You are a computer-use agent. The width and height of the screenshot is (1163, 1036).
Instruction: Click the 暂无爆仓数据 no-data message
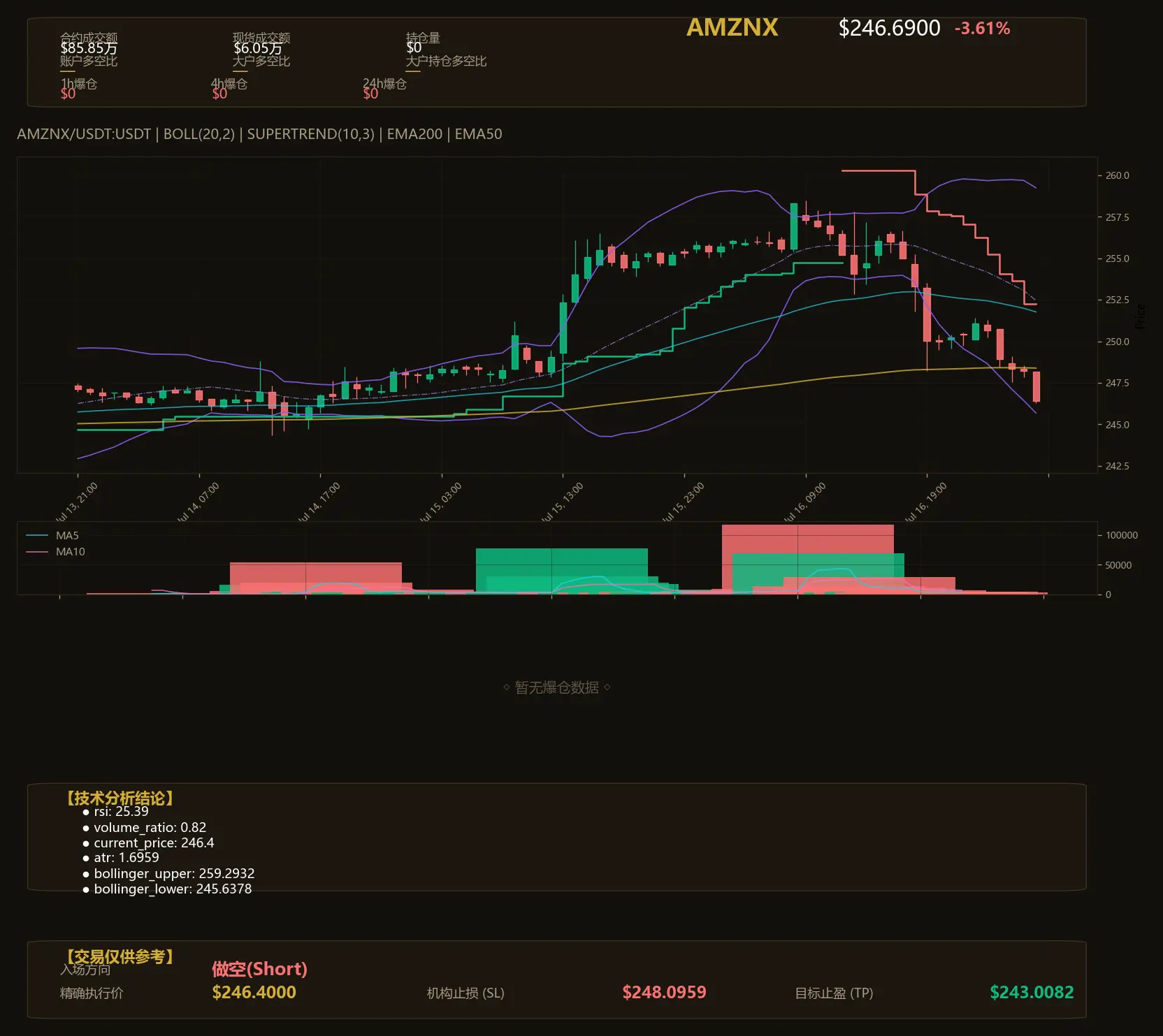[557, 687]
